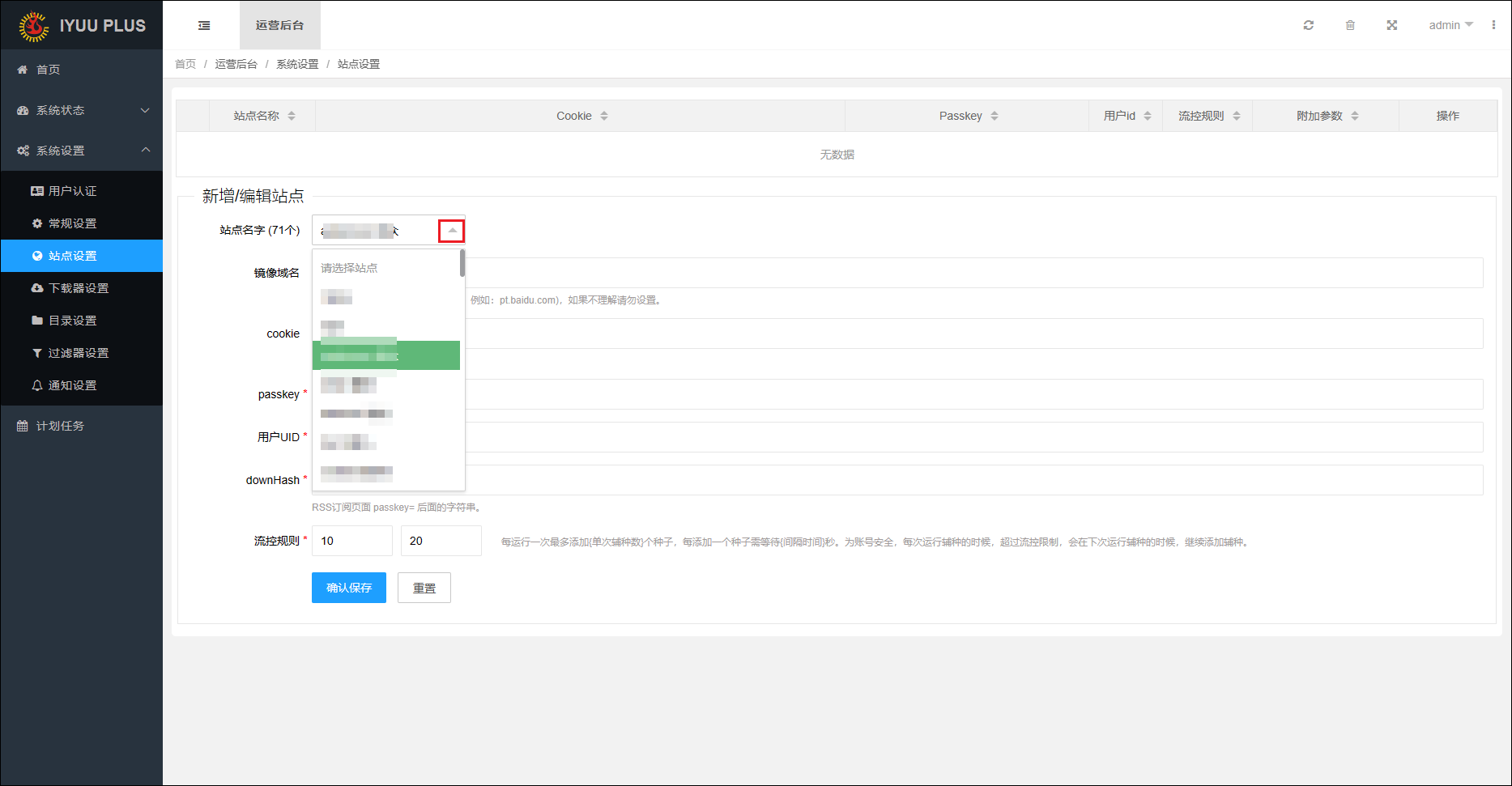Click the IYUU PLUS logo
Viewport: 1512px width, 786px height.
[82, 26]
